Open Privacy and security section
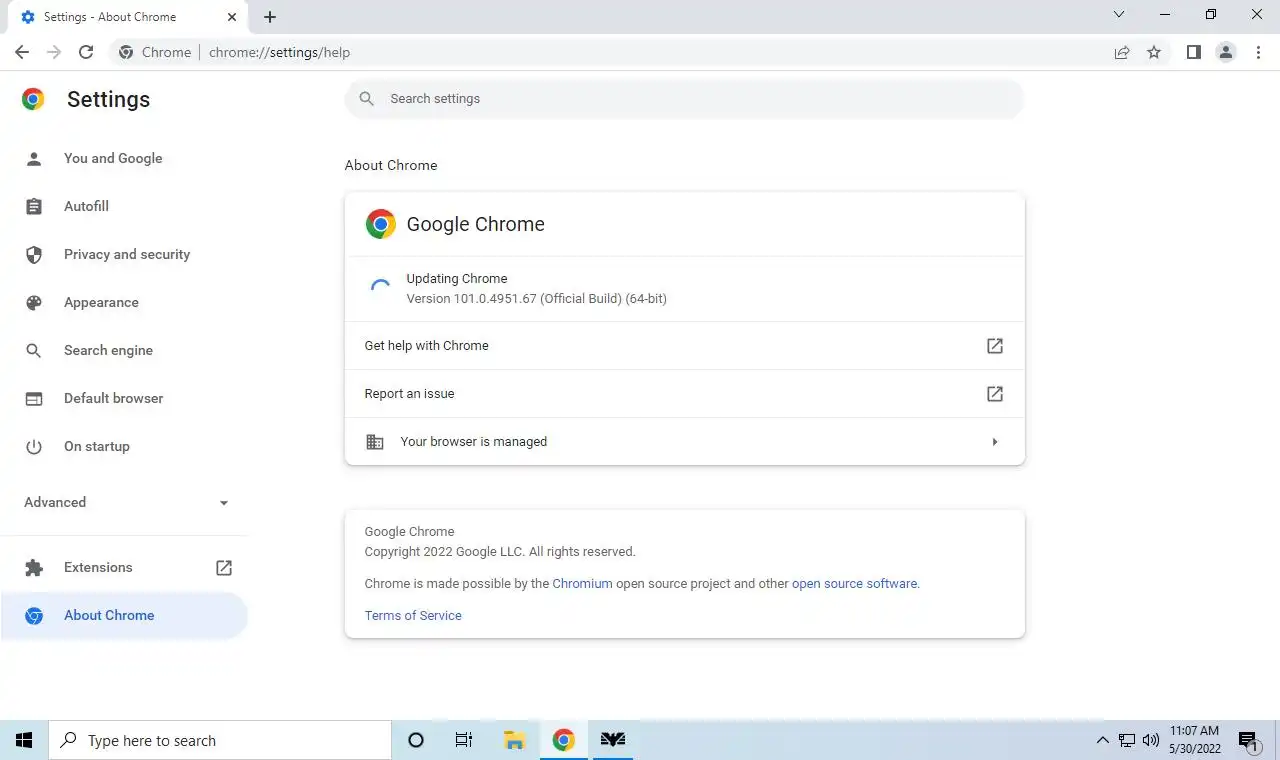This screenshot has height=760, width=1280. (125, 254)
